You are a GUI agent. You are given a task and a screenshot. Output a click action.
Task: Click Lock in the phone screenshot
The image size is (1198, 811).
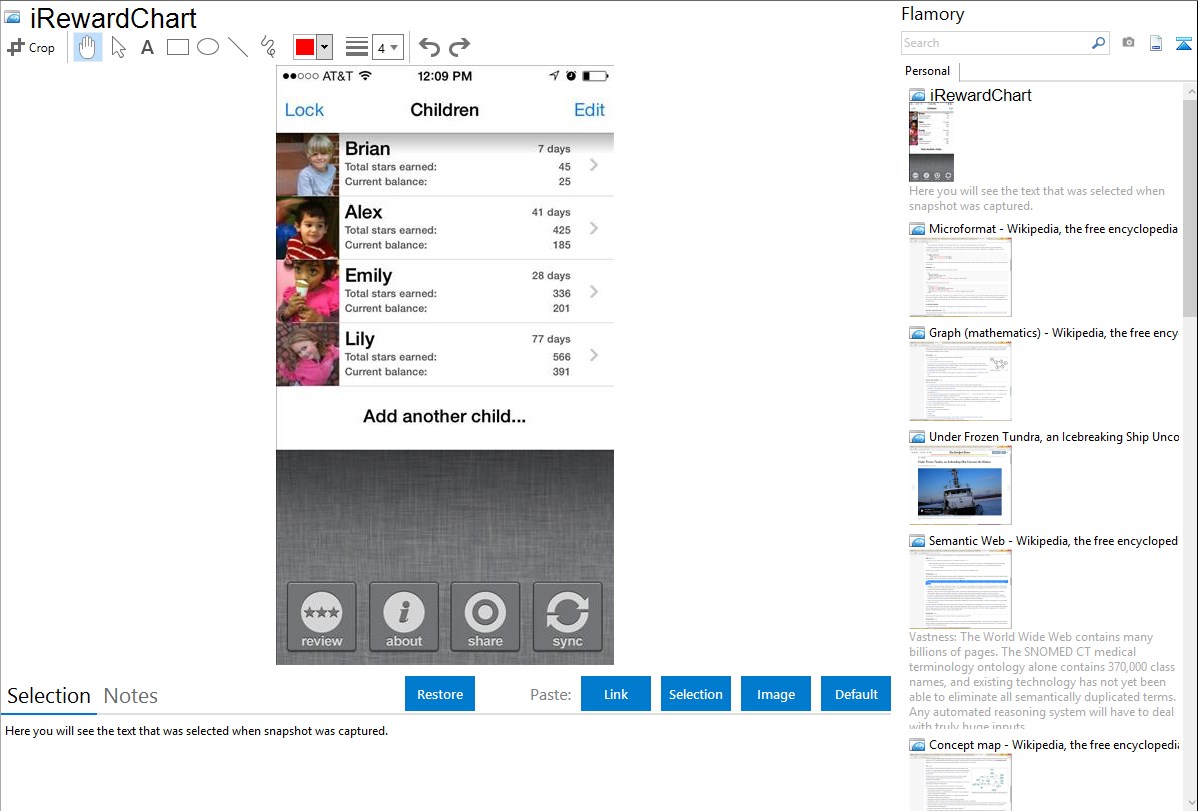pyautogui.click(x=304, y=110)
